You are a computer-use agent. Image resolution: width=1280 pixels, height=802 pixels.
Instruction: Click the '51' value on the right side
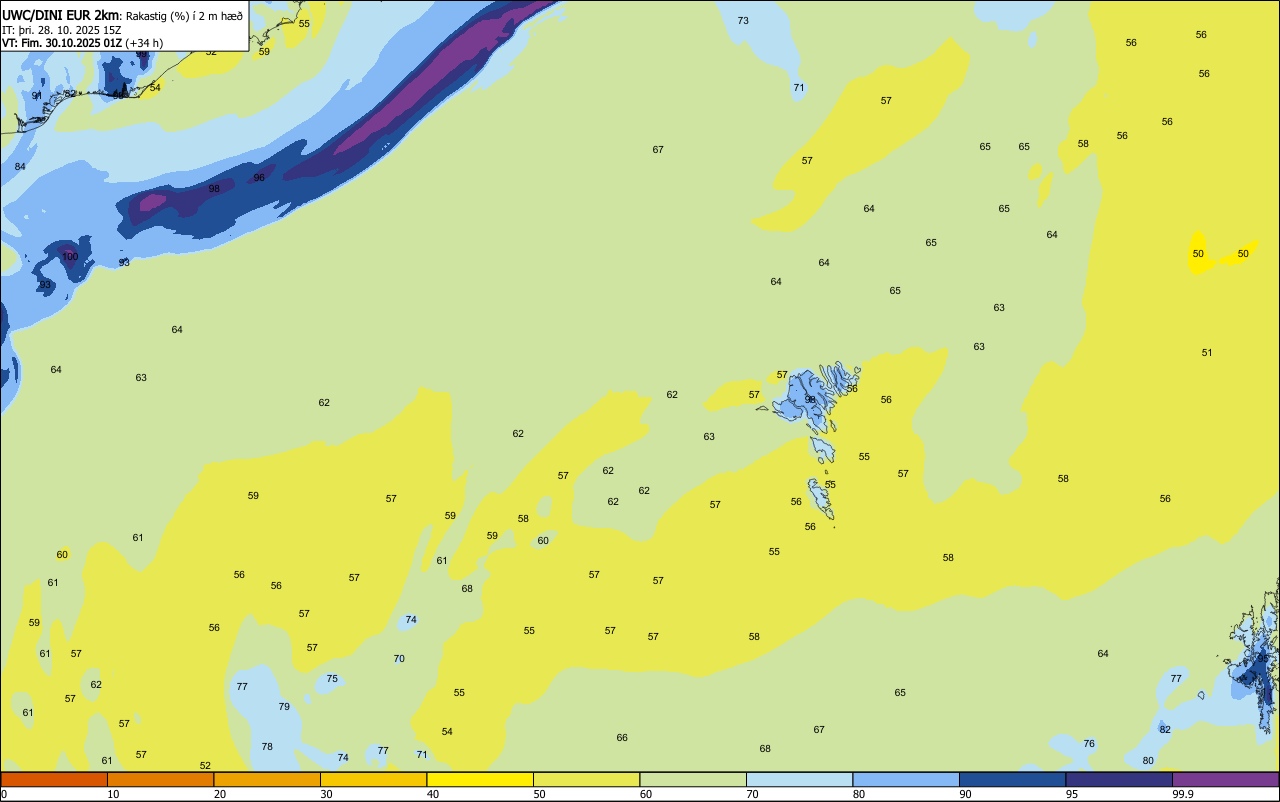(1207, 353)
